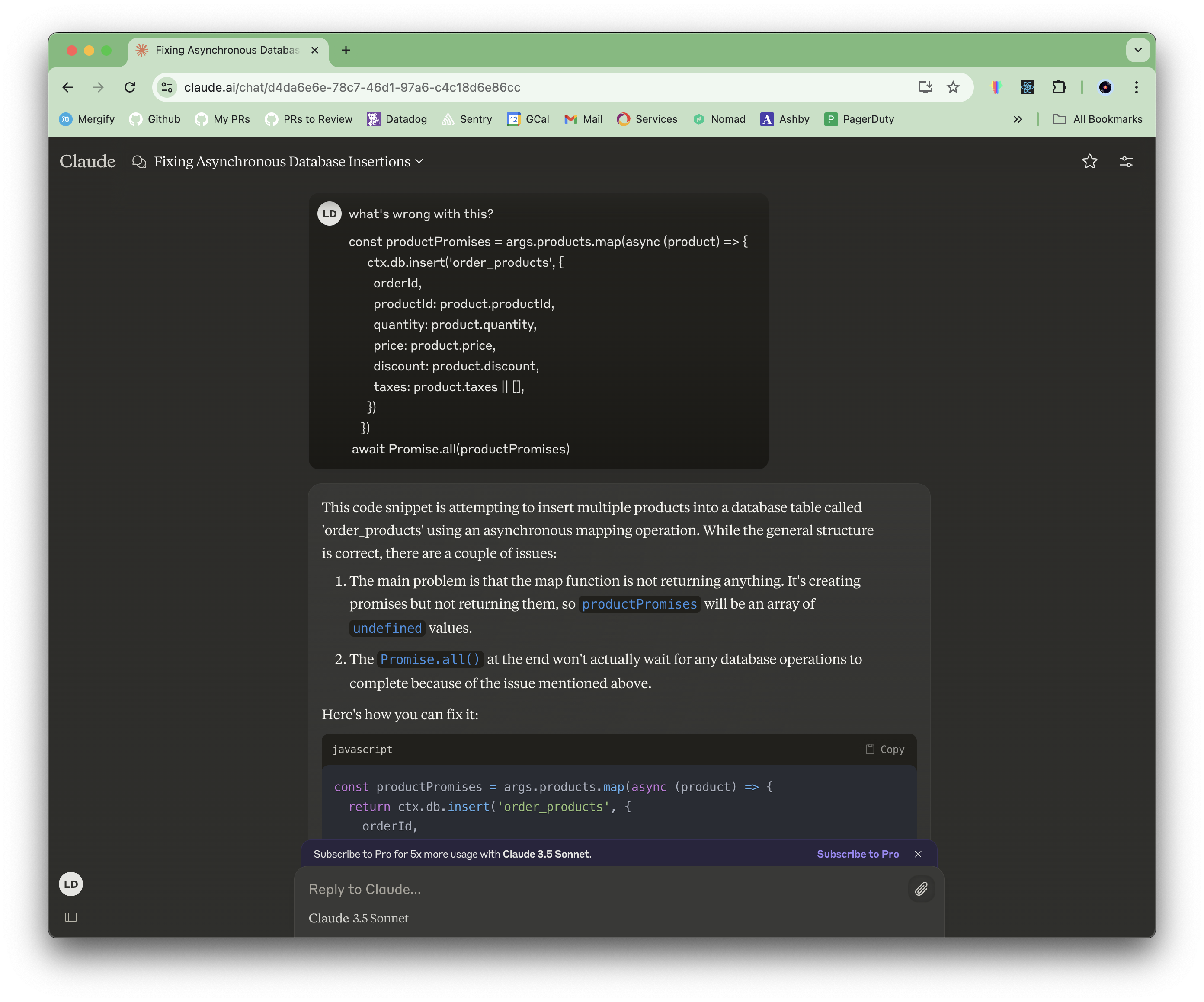Open the Services bookmark
This screenshot has width=1204, height=1002.
[x=647, y=119]
